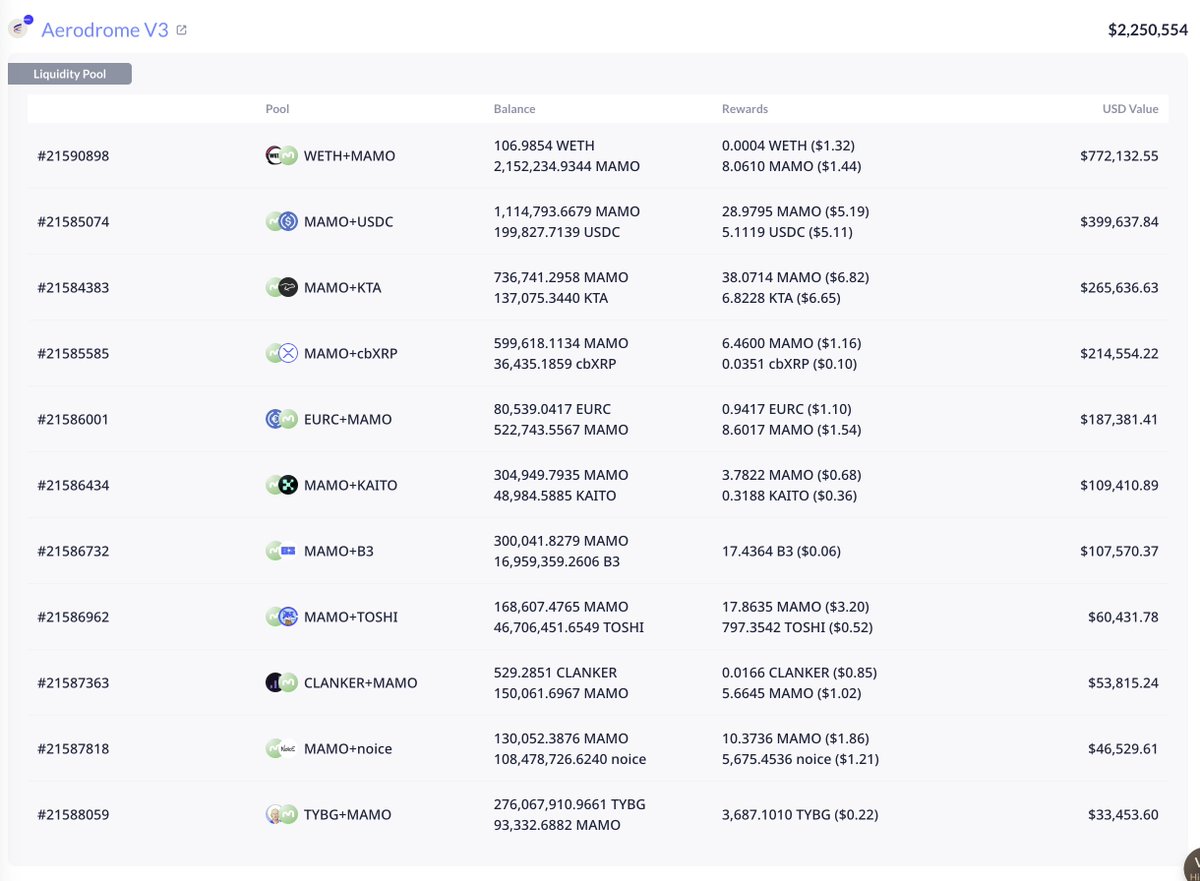
Task: Click the MAMO+B3 token pair icon
Action: [282, 551]
